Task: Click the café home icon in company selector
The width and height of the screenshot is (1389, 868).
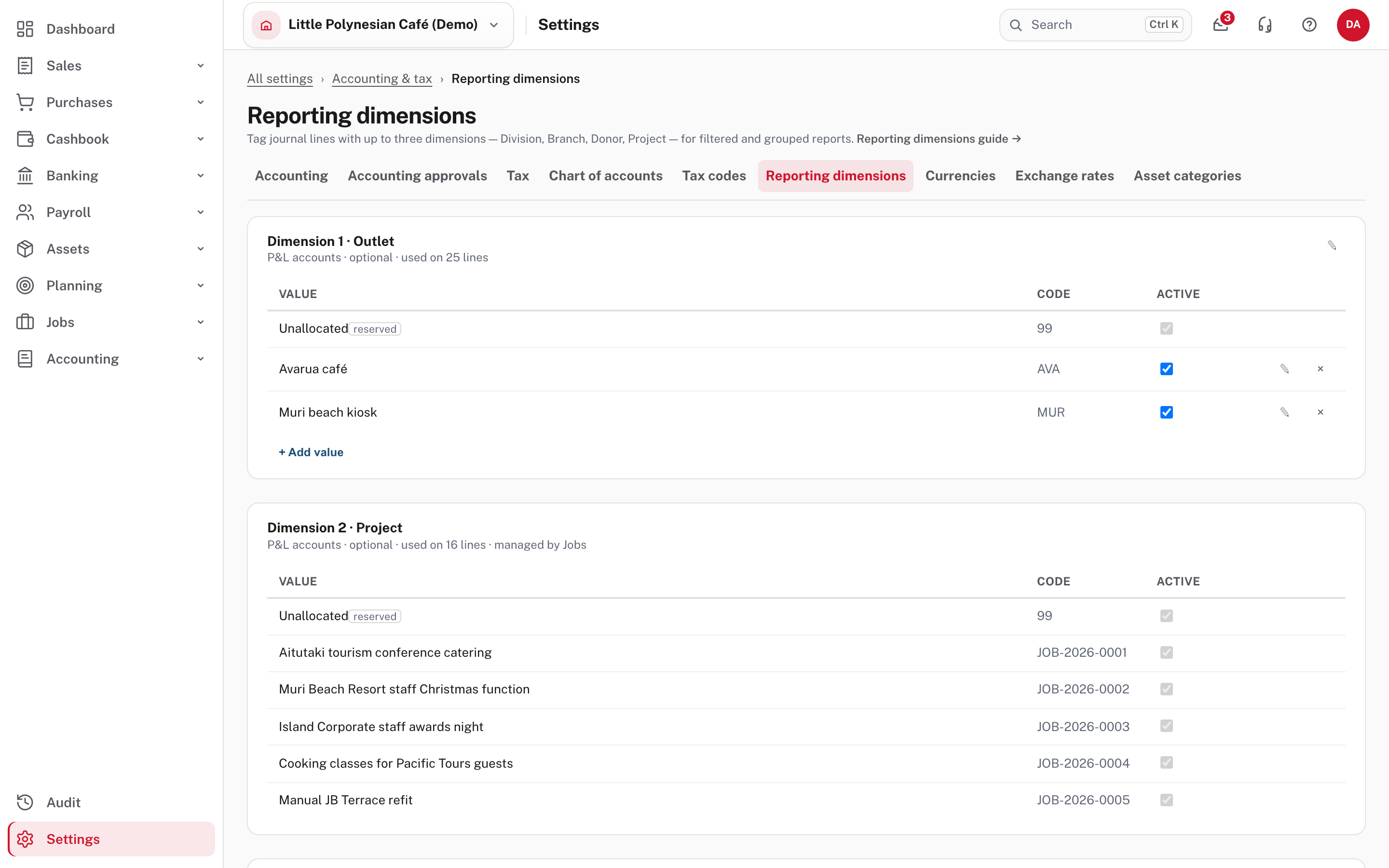Action: [266, 25]
